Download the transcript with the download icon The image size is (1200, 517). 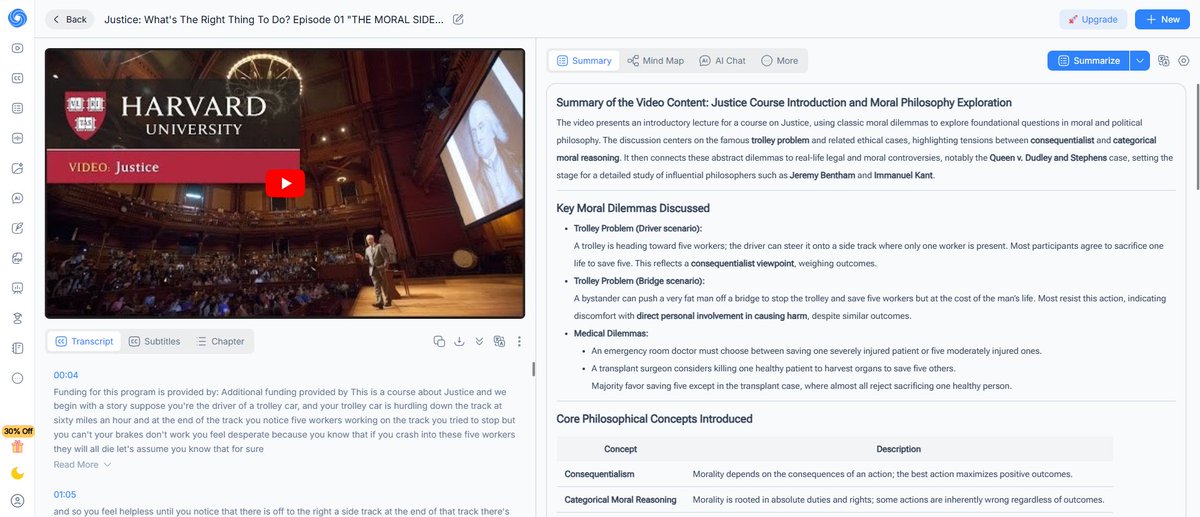pyautogui.click(x=459, y=342)
